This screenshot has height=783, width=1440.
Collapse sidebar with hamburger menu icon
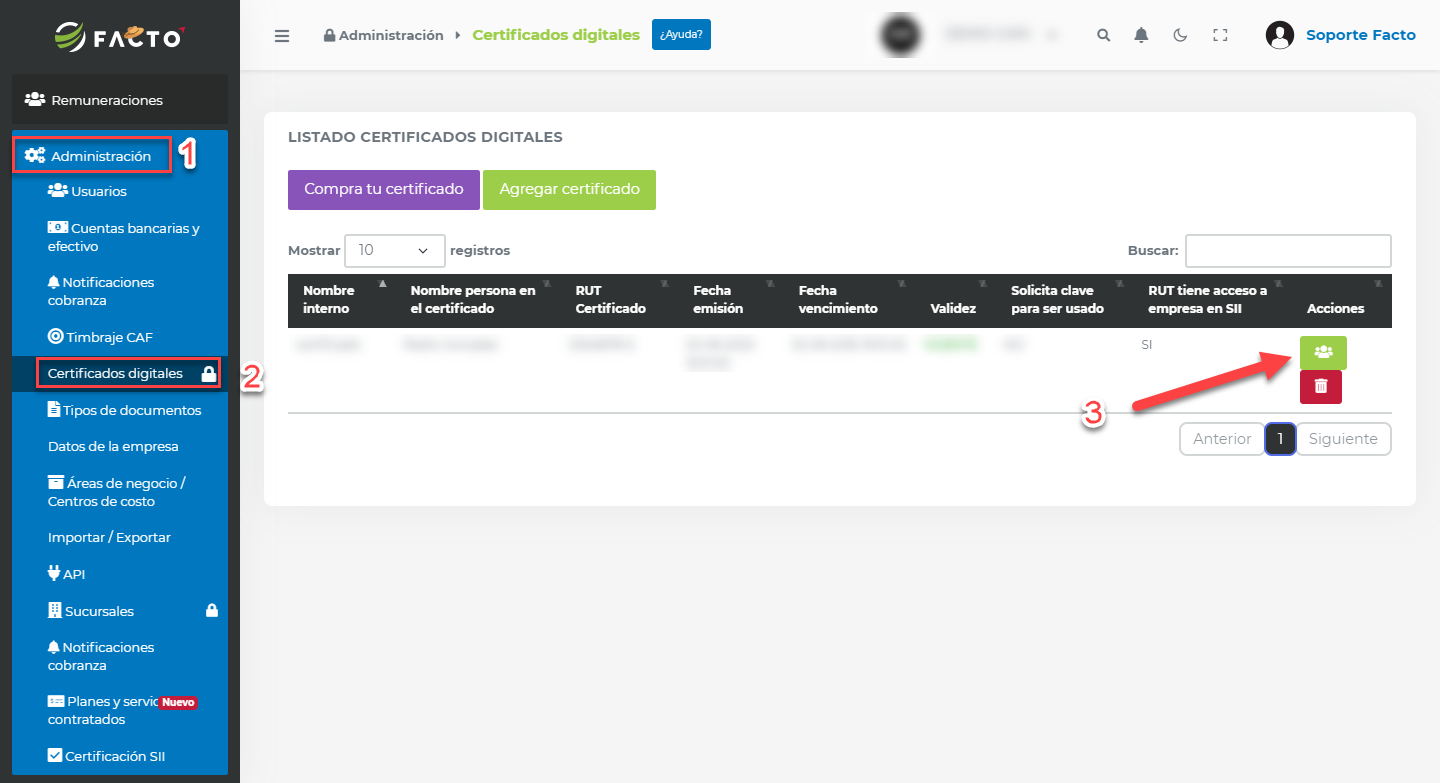(282, 35)
